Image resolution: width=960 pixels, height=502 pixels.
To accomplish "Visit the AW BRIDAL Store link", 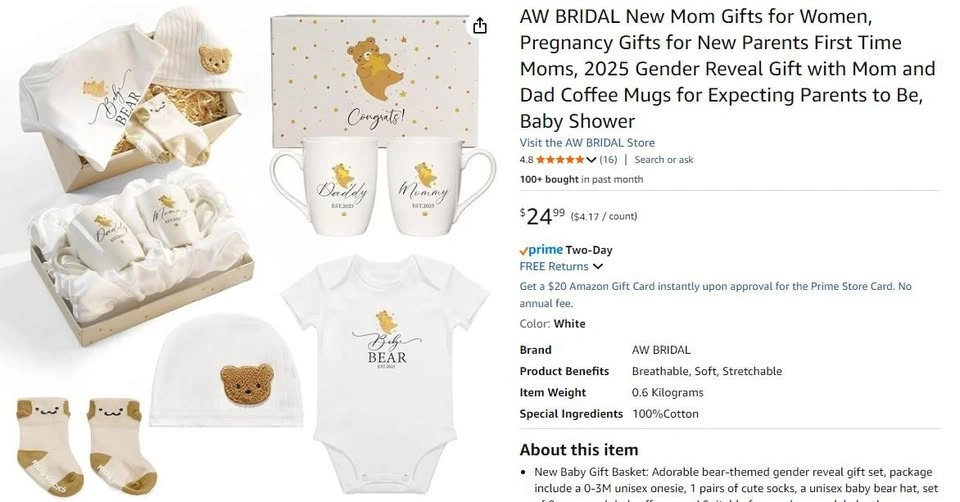I will [x=587, y=143].
